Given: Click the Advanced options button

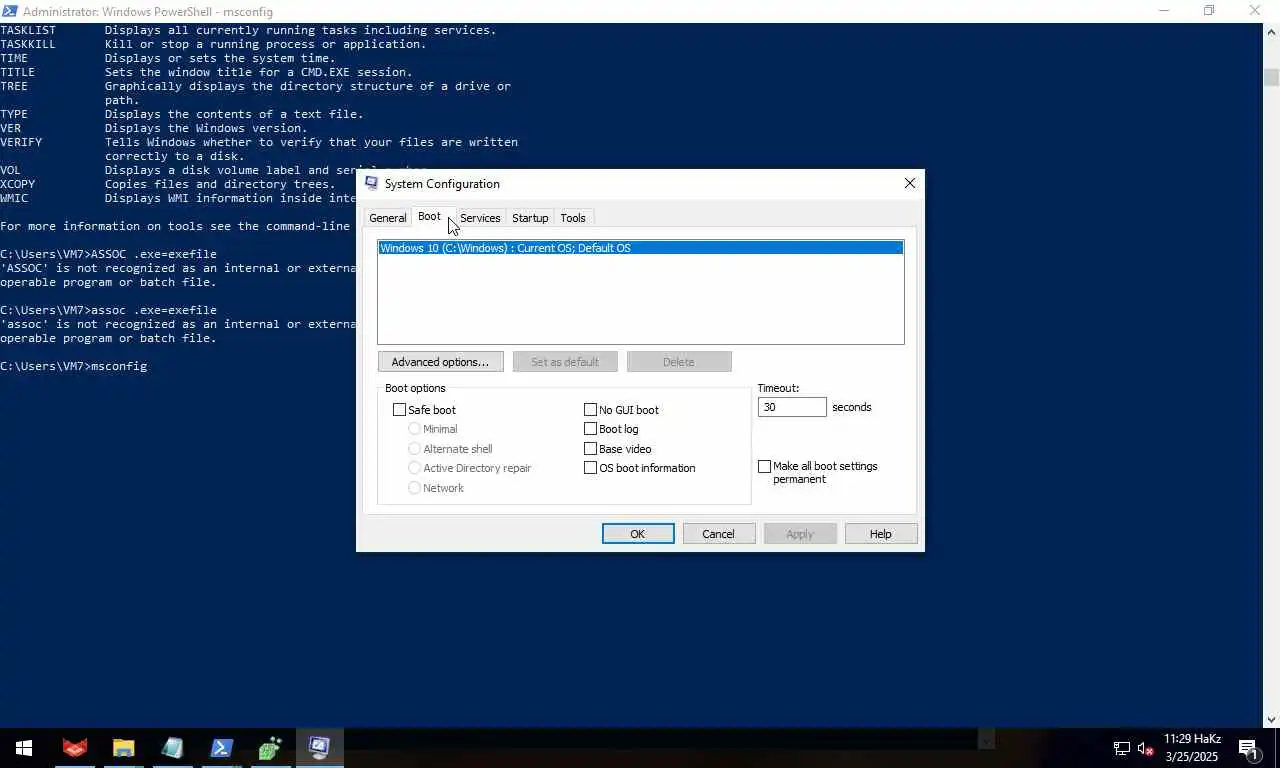Looking at the screenshot, I should [440, 362].
